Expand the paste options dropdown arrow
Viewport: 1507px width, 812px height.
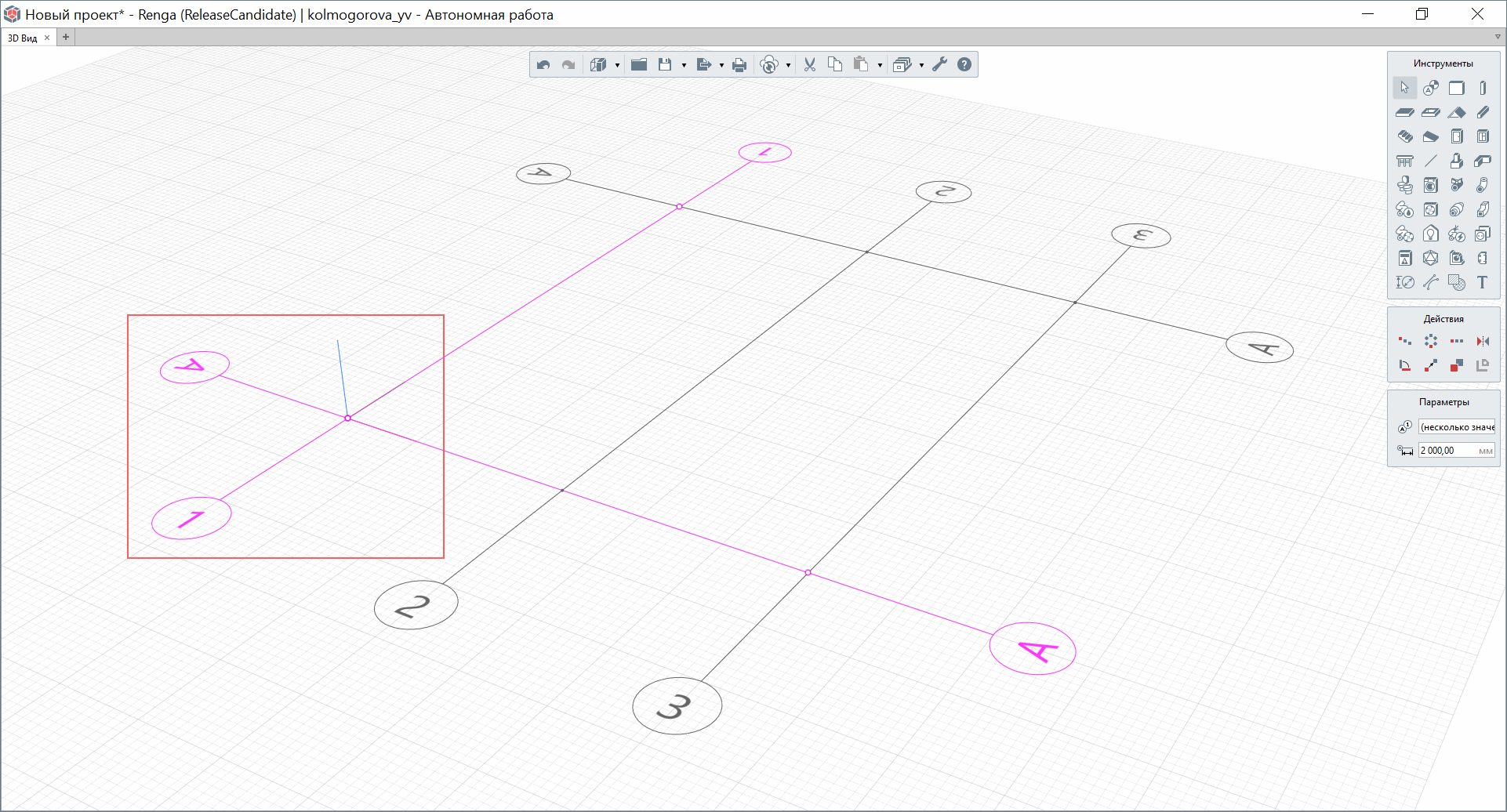(x=880, y=65)
